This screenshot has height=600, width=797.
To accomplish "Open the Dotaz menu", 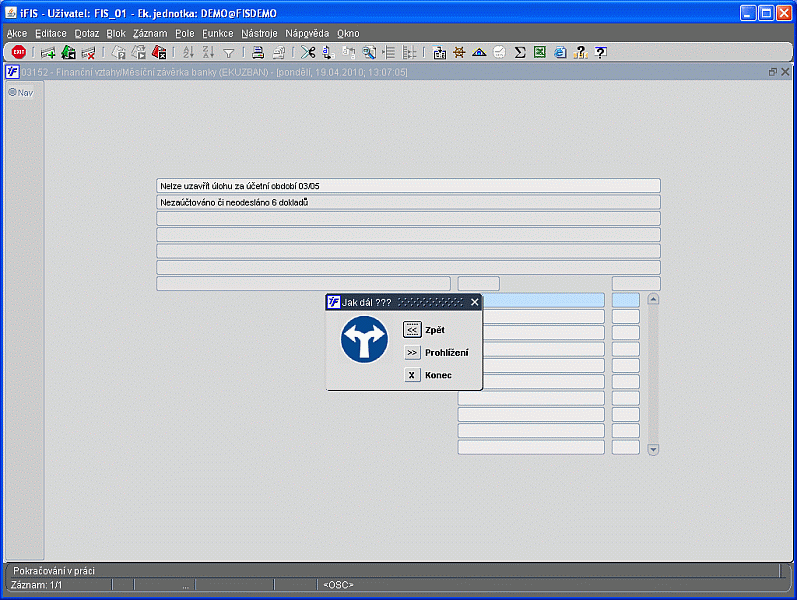I will coord(87,34).
